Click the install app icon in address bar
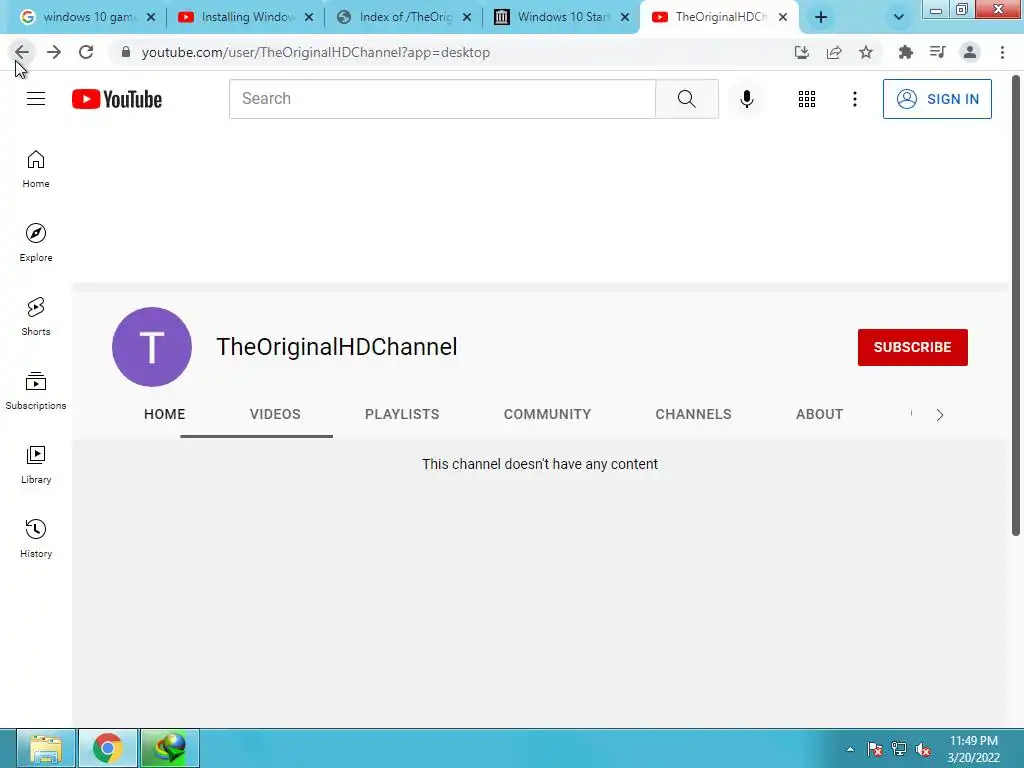1024x768 pixels. (x=802, y=52)
